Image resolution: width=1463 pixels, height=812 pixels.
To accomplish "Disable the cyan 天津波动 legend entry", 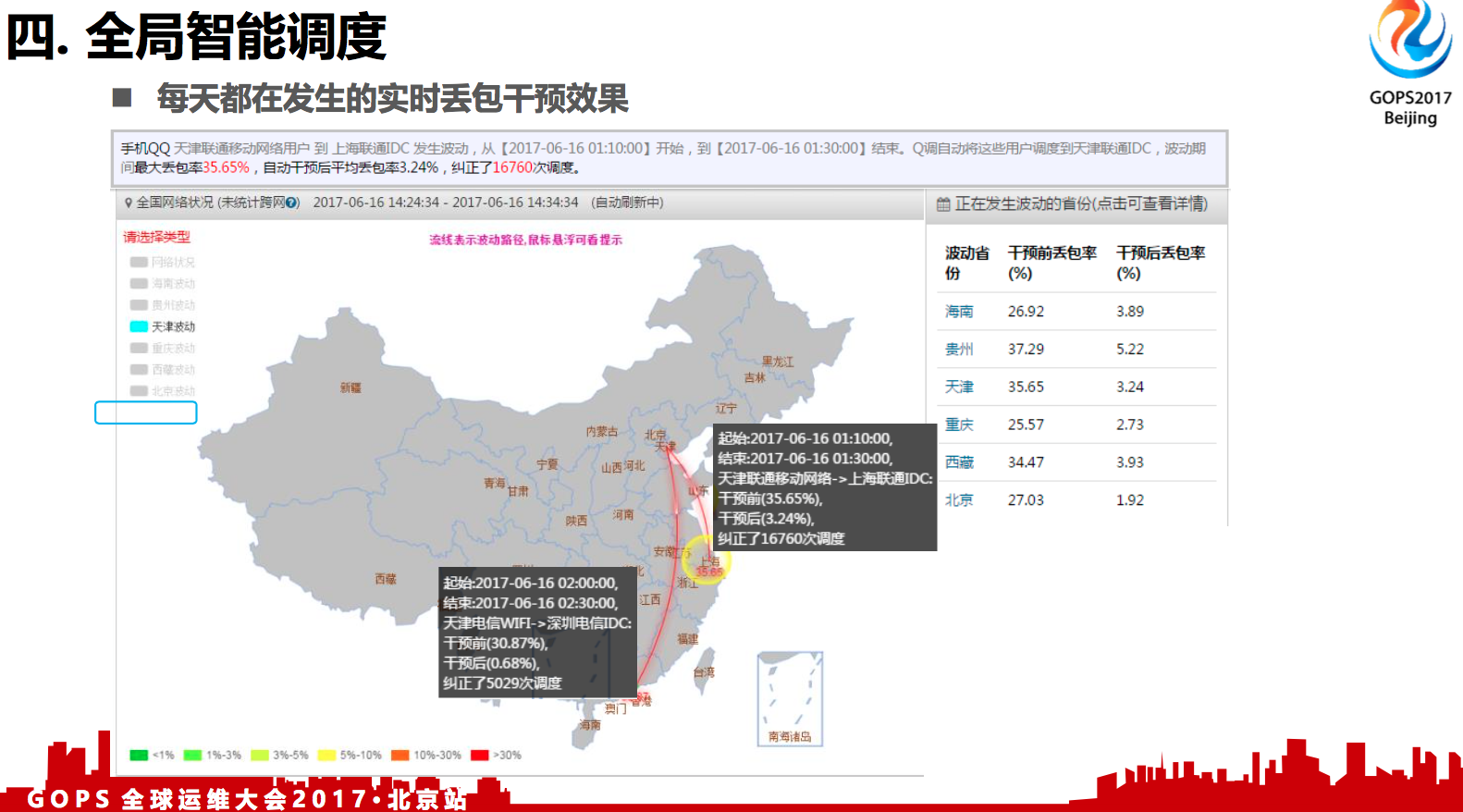I will tap(163, 326).
